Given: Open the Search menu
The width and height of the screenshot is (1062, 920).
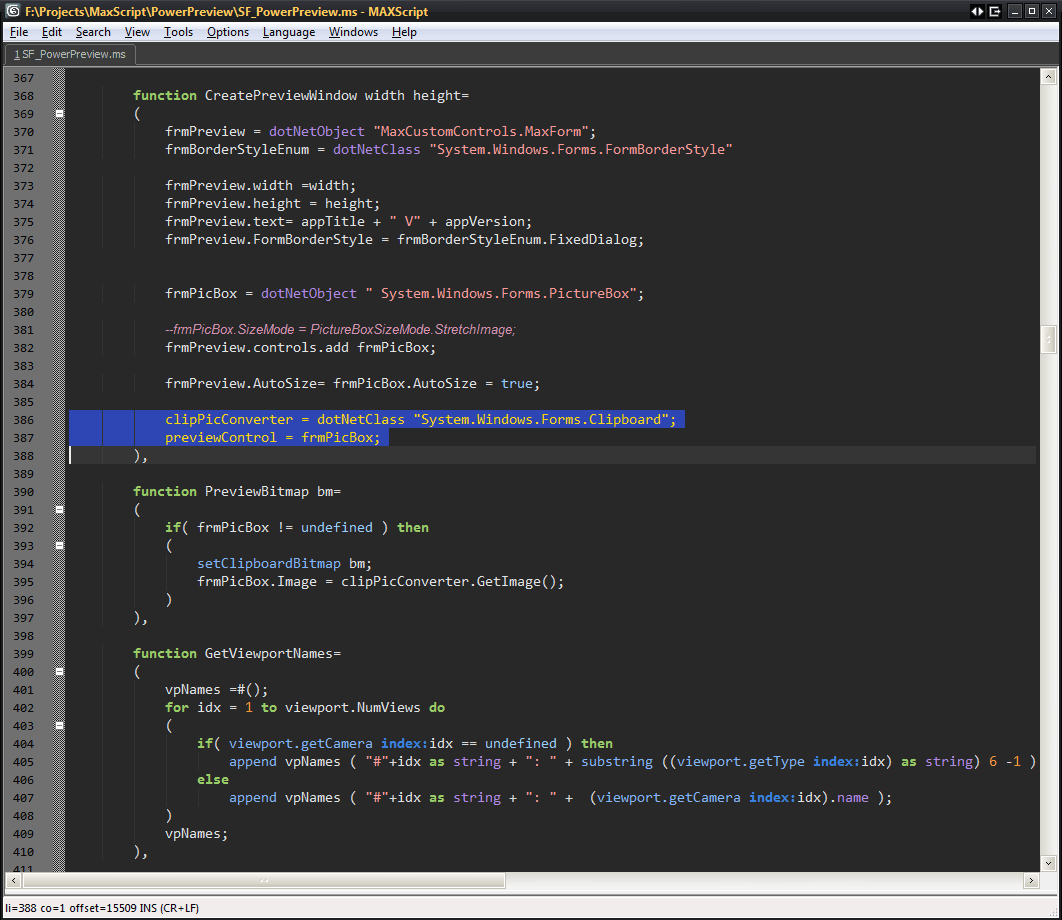Looking at the screenshot, I should pyautogui.click(x=93, y=32).
